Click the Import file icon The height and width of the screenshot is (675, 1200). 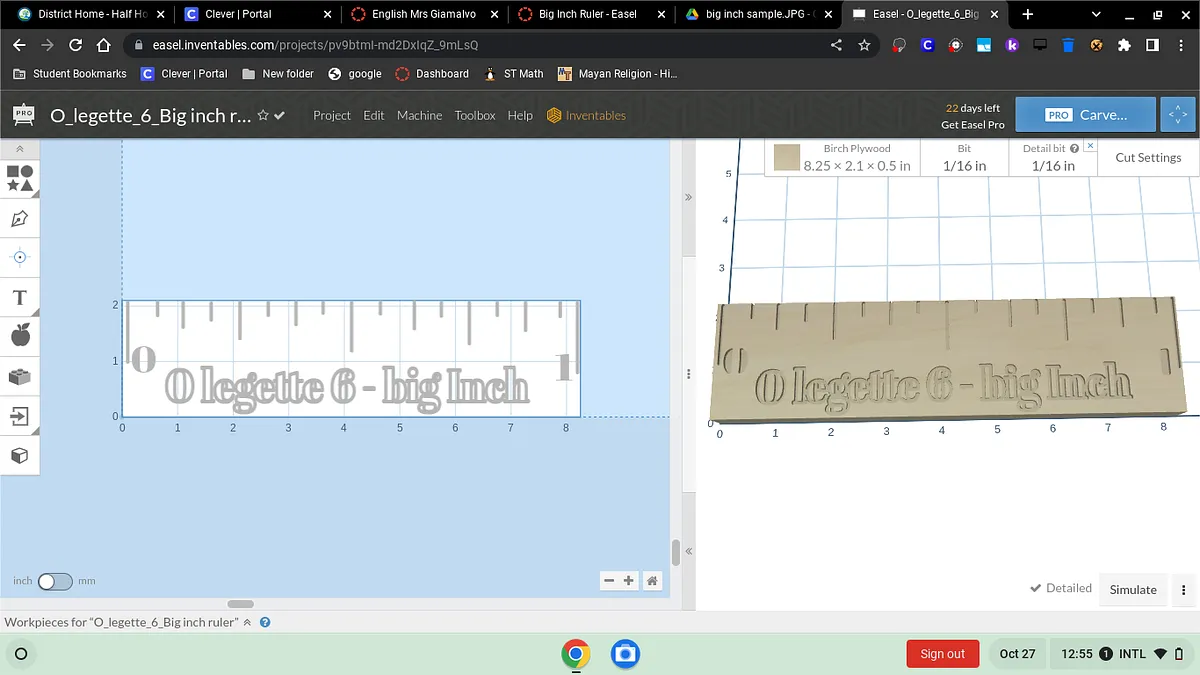point(20,416)
